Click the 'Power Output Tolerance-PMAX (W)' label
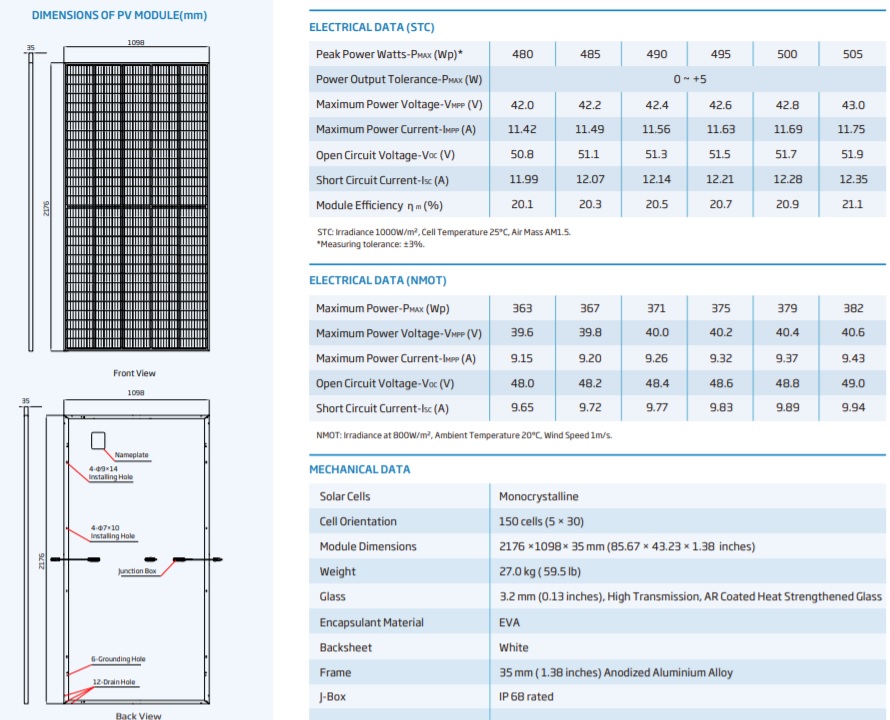Screen dimensions: 890x720 [x=399, y=79]
